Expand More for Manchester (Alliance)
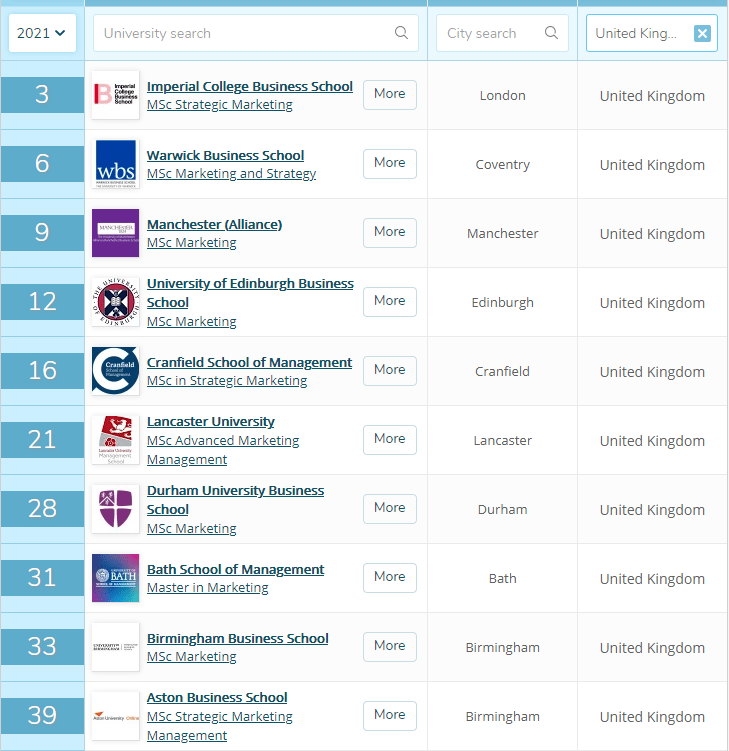The height and width of the screenshot is (751, 729). pyautogui.click(x=389, y=233)
